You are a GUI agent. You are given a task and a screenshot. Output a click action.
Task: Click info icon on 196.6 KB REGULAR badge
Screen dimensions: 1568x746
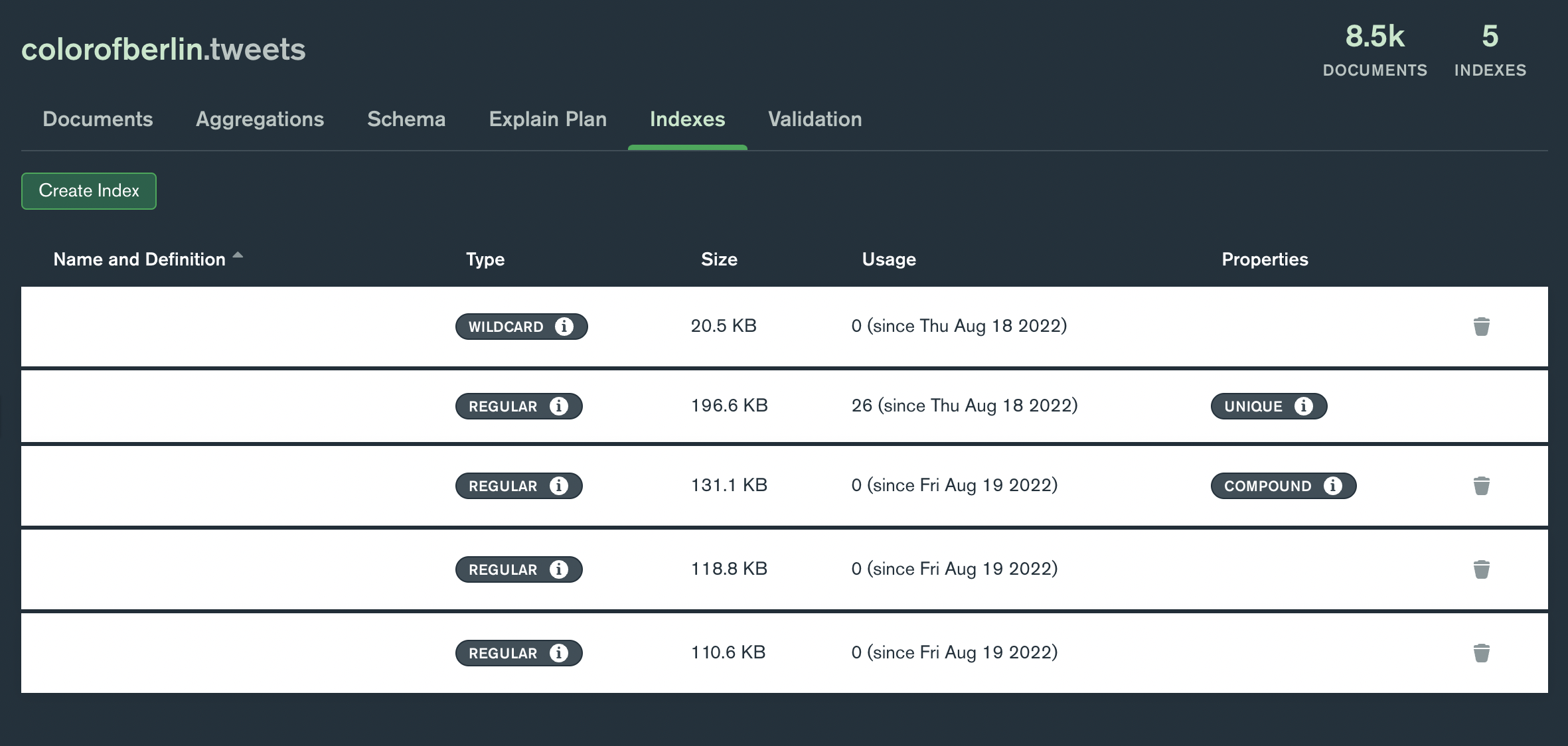[x=558, y=406]
